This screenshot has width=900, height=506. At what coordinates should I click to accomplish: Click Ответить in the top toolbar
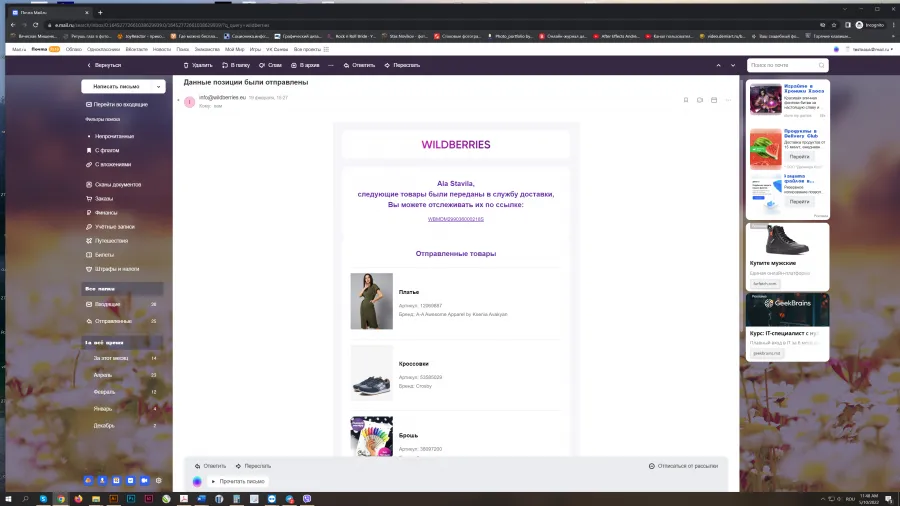[x=359, y=65]
